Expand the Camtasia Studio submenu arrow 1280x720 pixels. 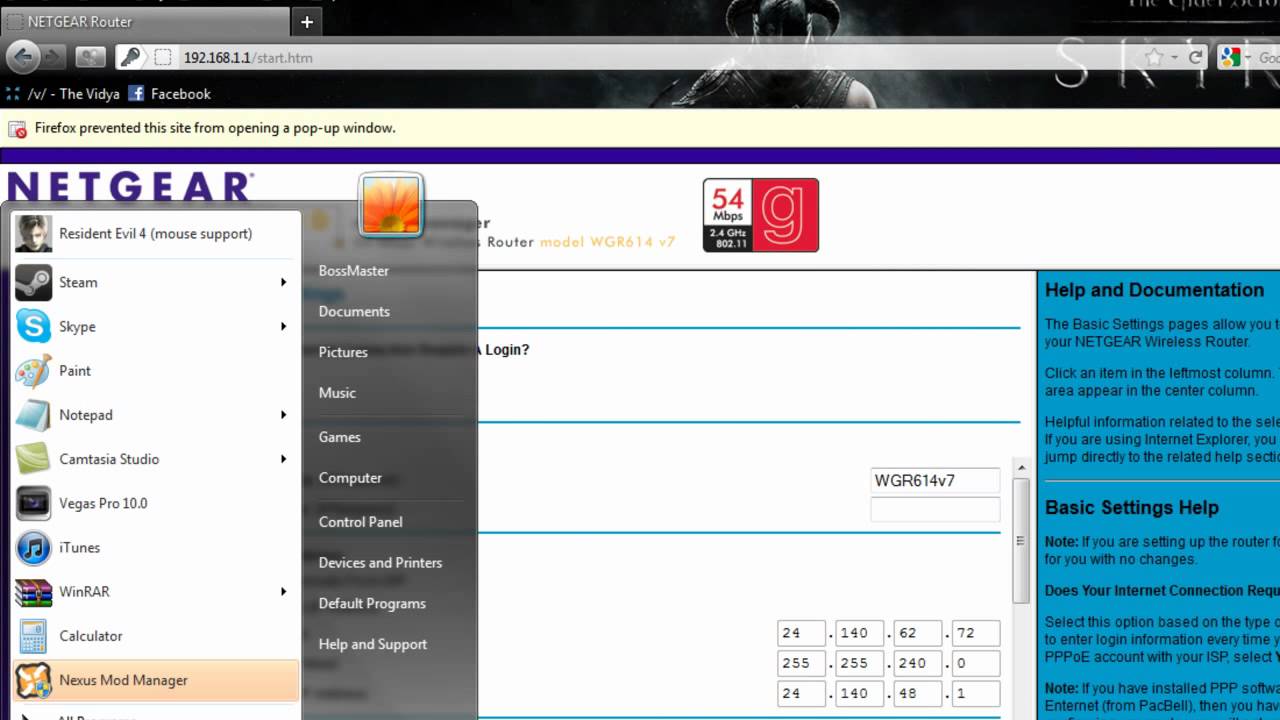point(283,459)
